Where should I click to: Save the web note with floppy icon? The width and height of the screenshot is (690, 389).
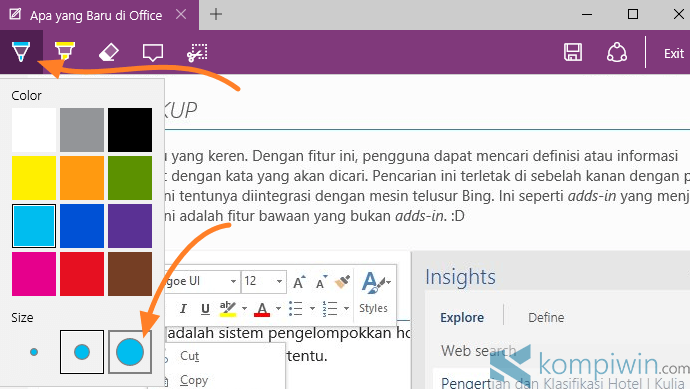click(573, 53)
